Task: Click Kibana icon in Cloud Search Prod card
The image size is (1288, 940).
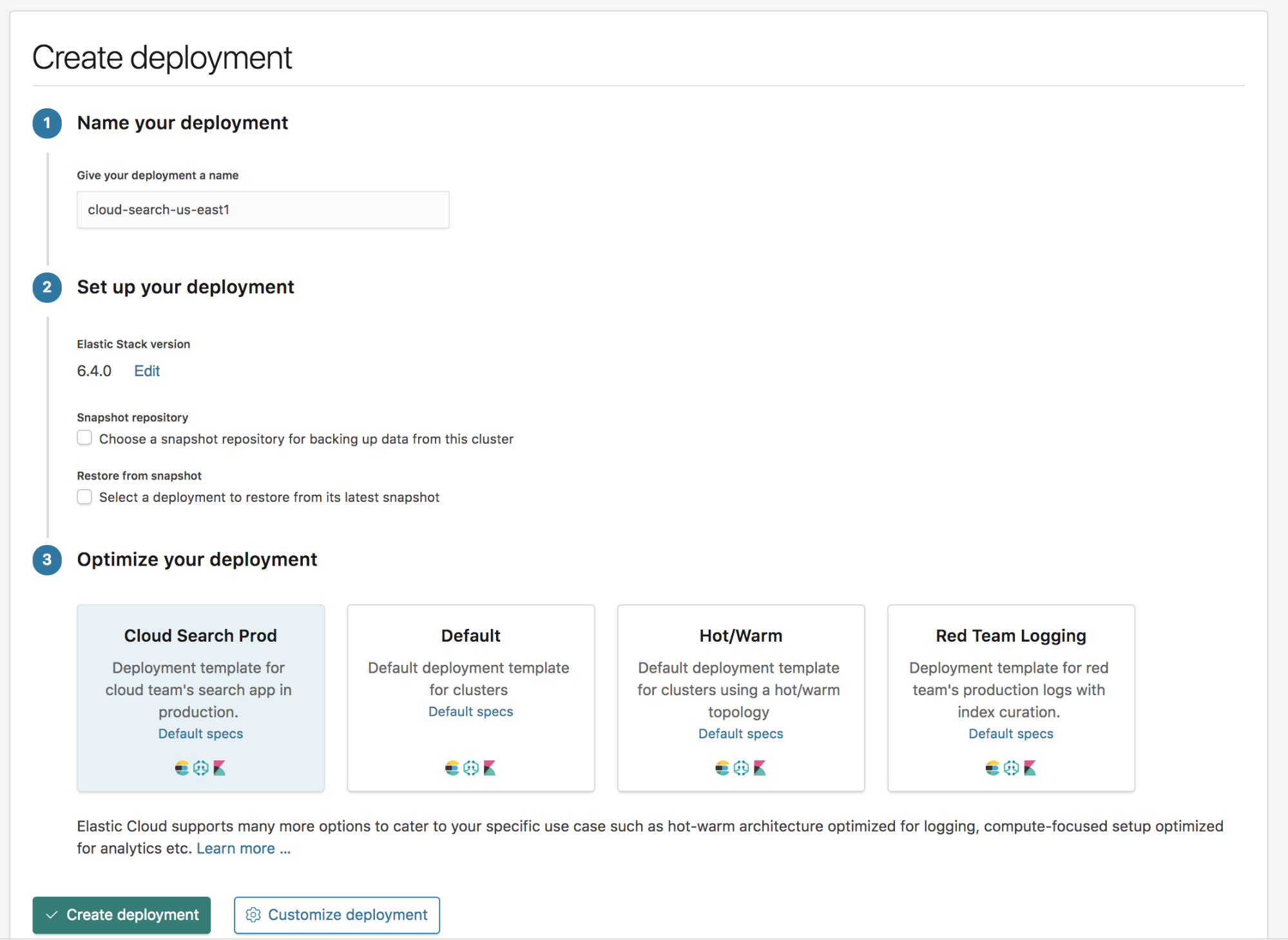Action: coord(220,768)
